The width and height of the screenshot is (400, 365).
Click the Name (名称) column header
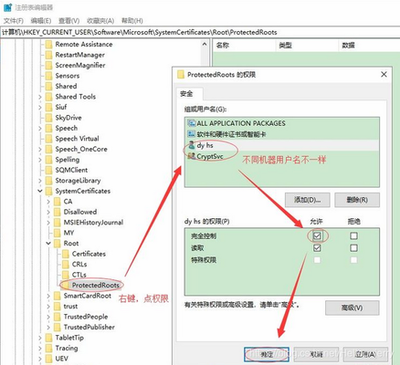tap(244, 45)
